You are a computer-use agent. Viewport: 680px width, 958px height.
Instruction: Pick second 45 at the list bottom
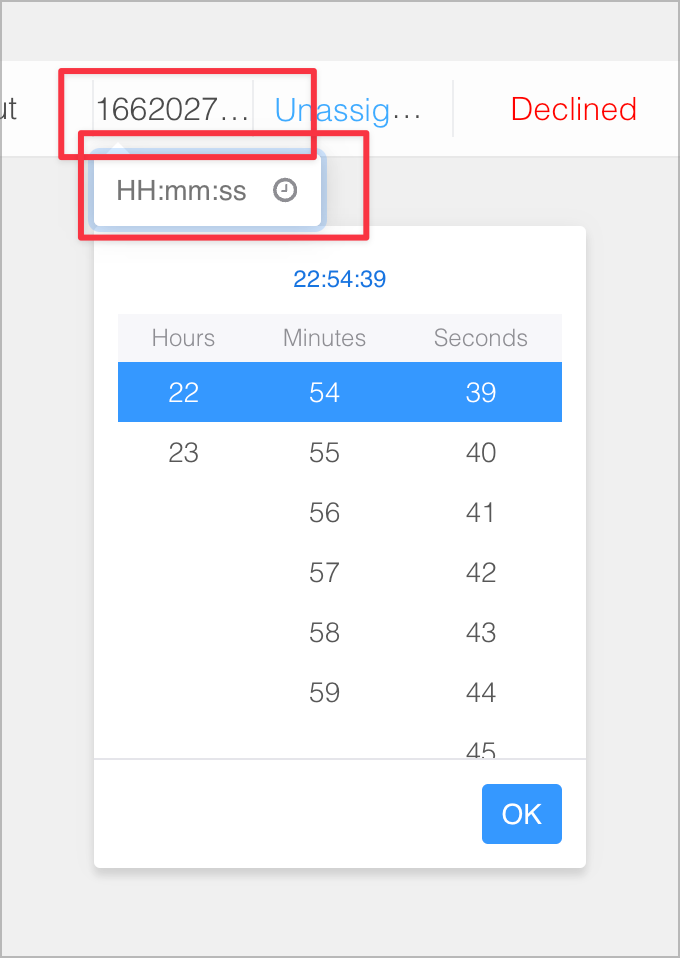pyautogui.click(x=480, y=748)
